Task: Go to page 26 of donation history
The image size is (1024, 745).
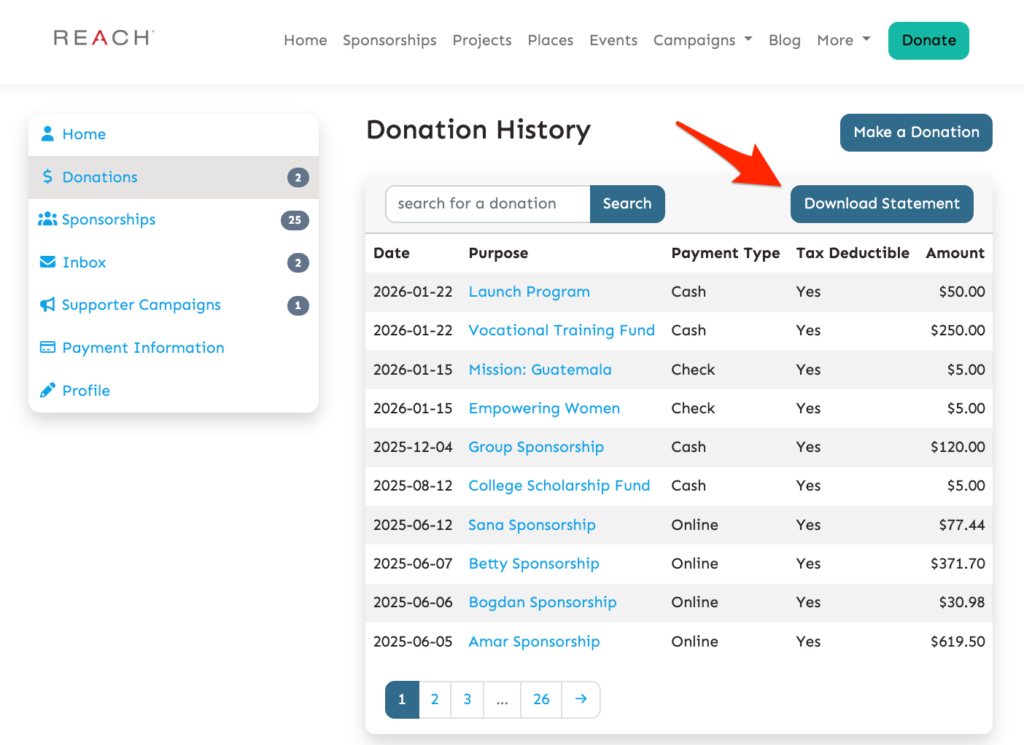Action: point(541,699)
